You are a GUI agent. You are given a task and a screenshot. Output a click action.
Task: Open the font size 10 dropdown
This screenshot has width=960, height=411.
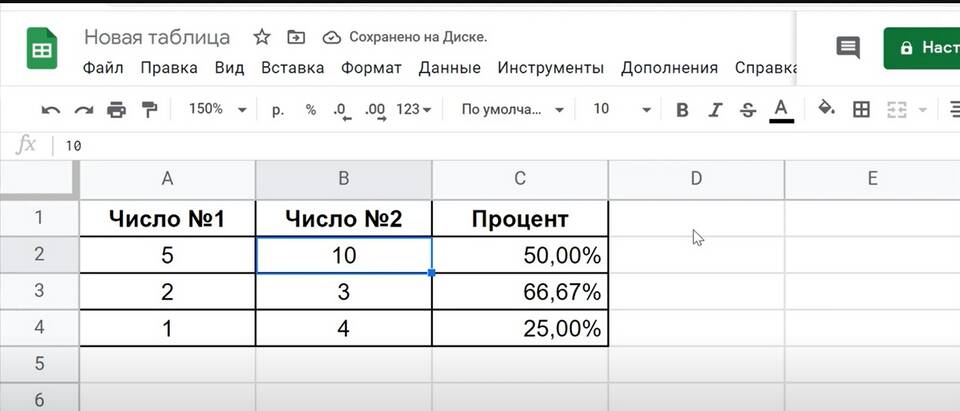pos(621,109)
